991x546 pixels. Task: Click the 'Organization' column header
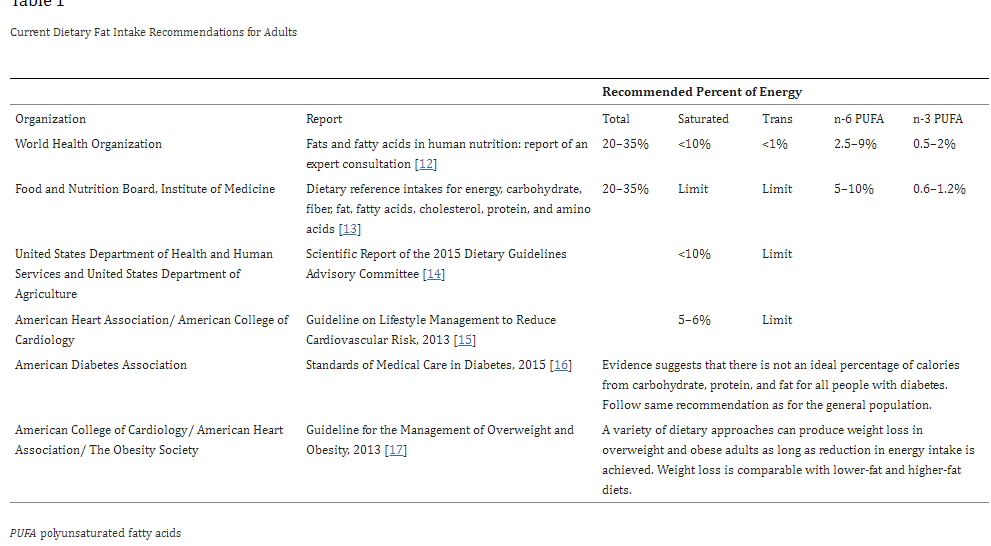[x=51, y=119]
